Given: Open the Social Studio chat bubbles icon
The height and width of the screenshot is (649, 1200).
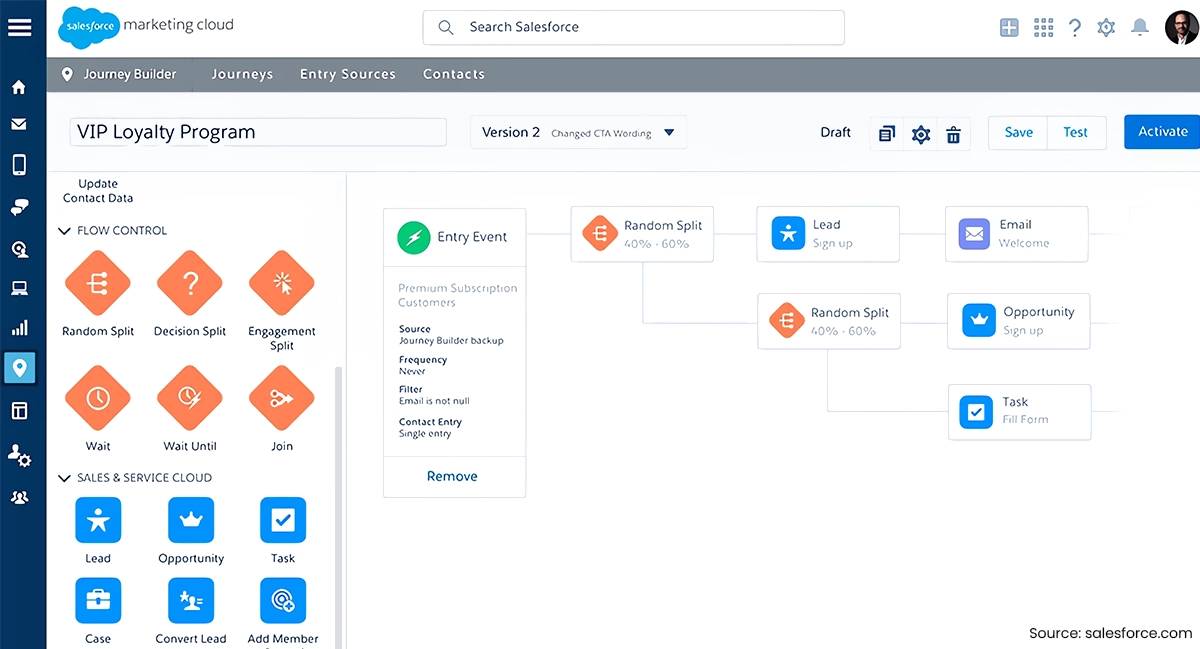Looking at the screenshot, I should pyautogui.click(x=19, y=207).
